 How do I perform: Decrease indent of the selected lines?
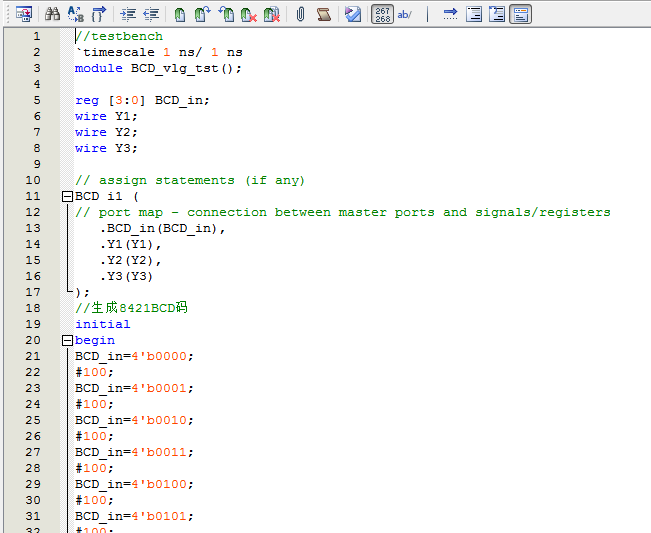[x=151, y=14]
